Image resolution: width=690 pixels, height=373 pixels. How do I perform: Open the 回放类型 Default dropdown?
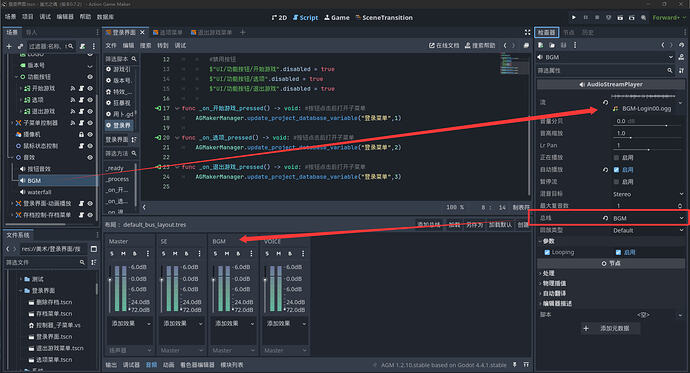coord(648,230)
